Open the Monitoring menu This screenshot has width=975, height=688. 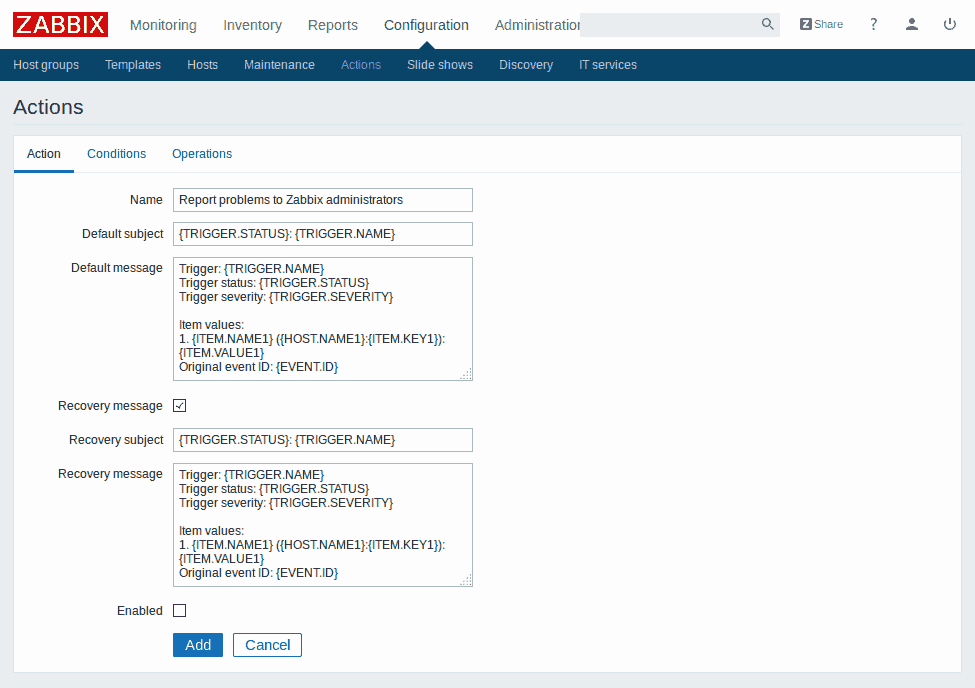point(163,25)
